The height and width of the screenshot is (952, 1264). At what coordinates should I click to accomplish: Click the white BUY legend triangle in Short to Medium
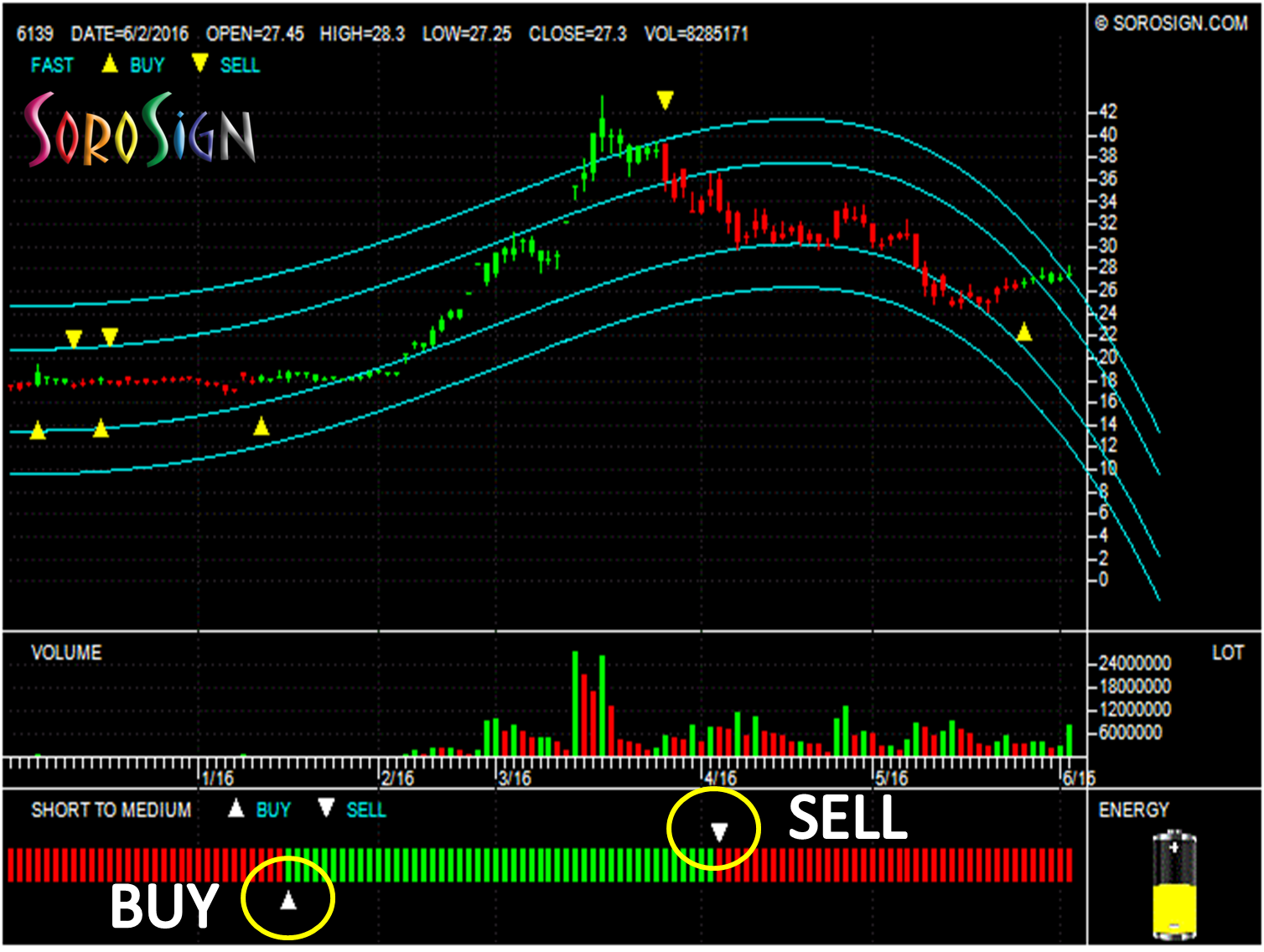[236, 809]
